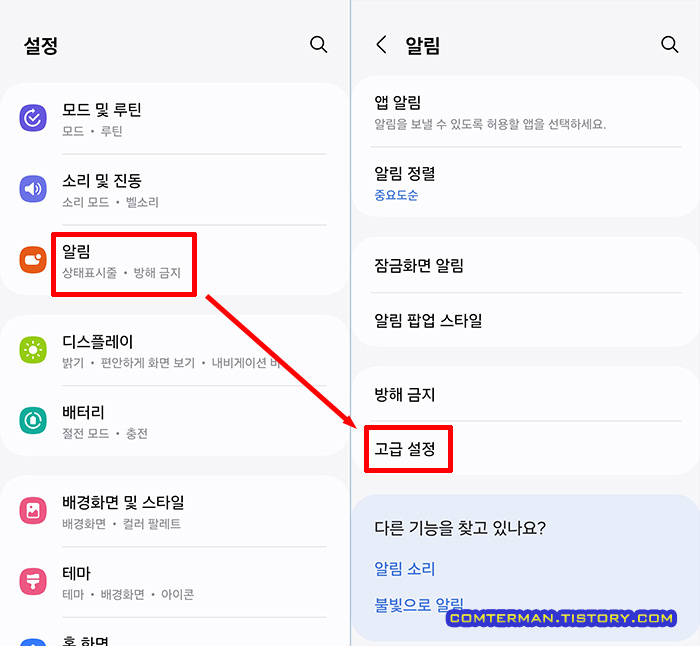This screenshot has height=646, width=700.
Task: Tap the green 디스플레이 sun icon
Action: click(x=33, y=350)
